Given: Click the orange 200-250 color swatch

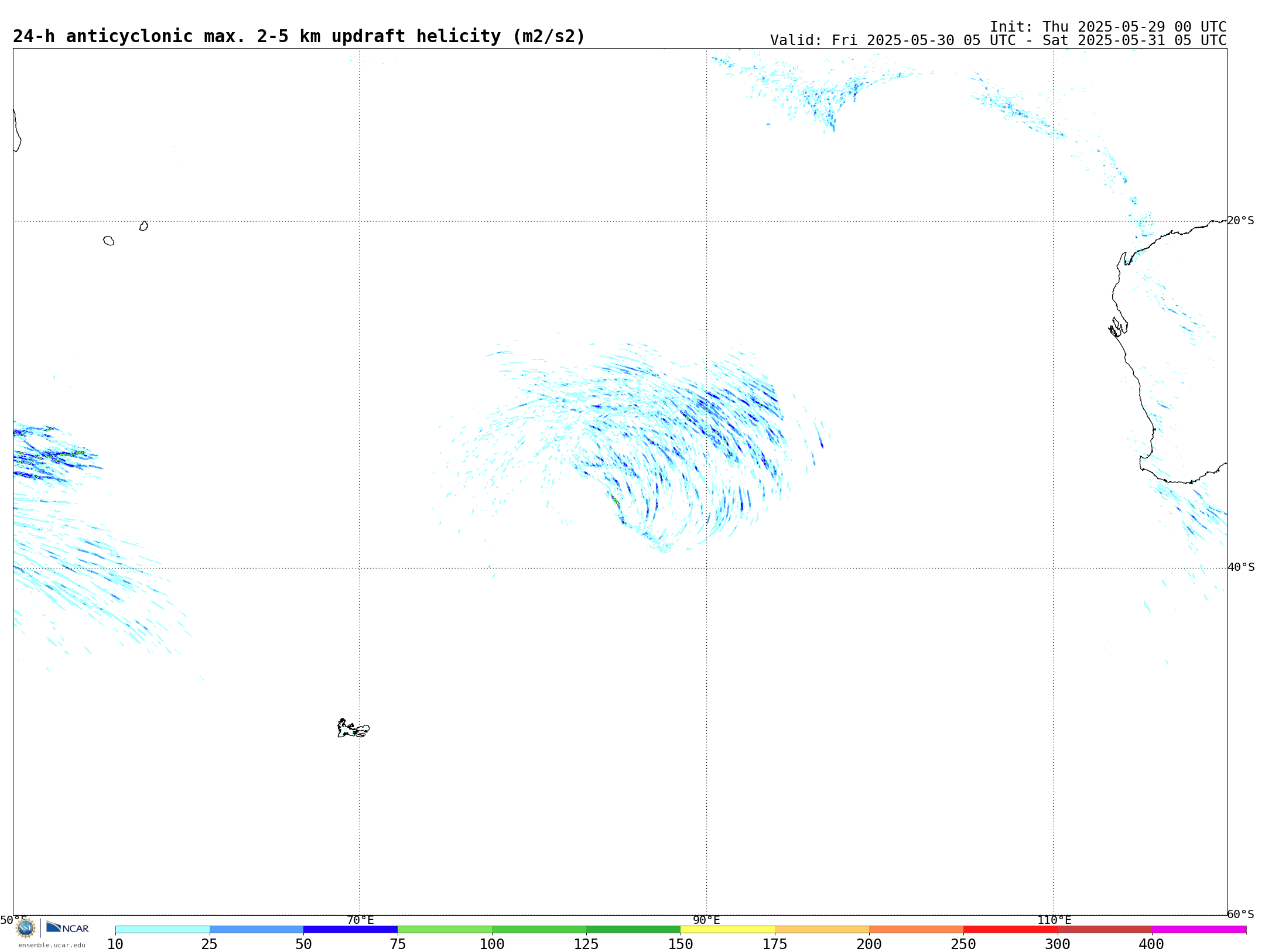Looking at the screenshot, I should click(917, 929).
